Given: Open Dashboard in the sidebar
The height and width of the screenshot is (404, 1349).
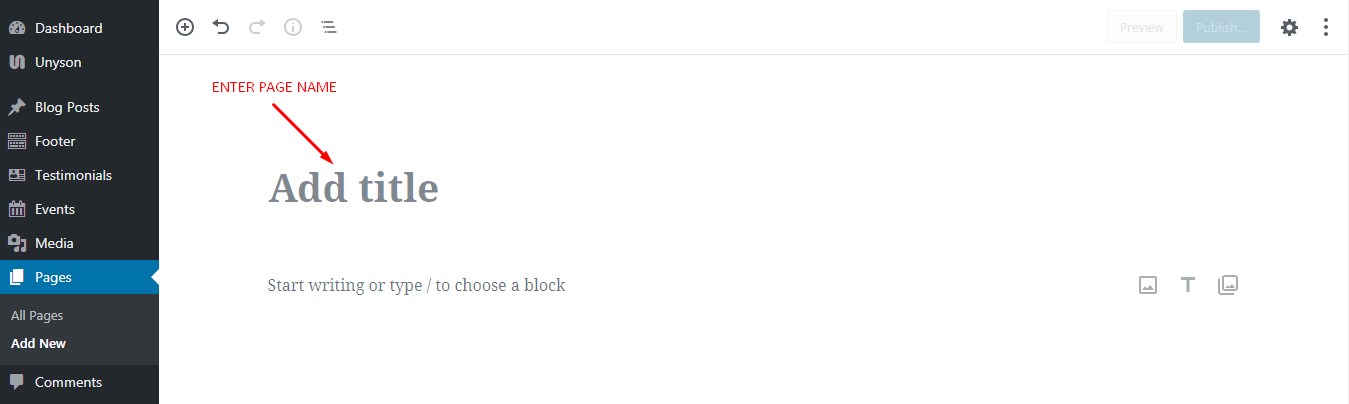Looking at the screenshot, I should (68, 28).
